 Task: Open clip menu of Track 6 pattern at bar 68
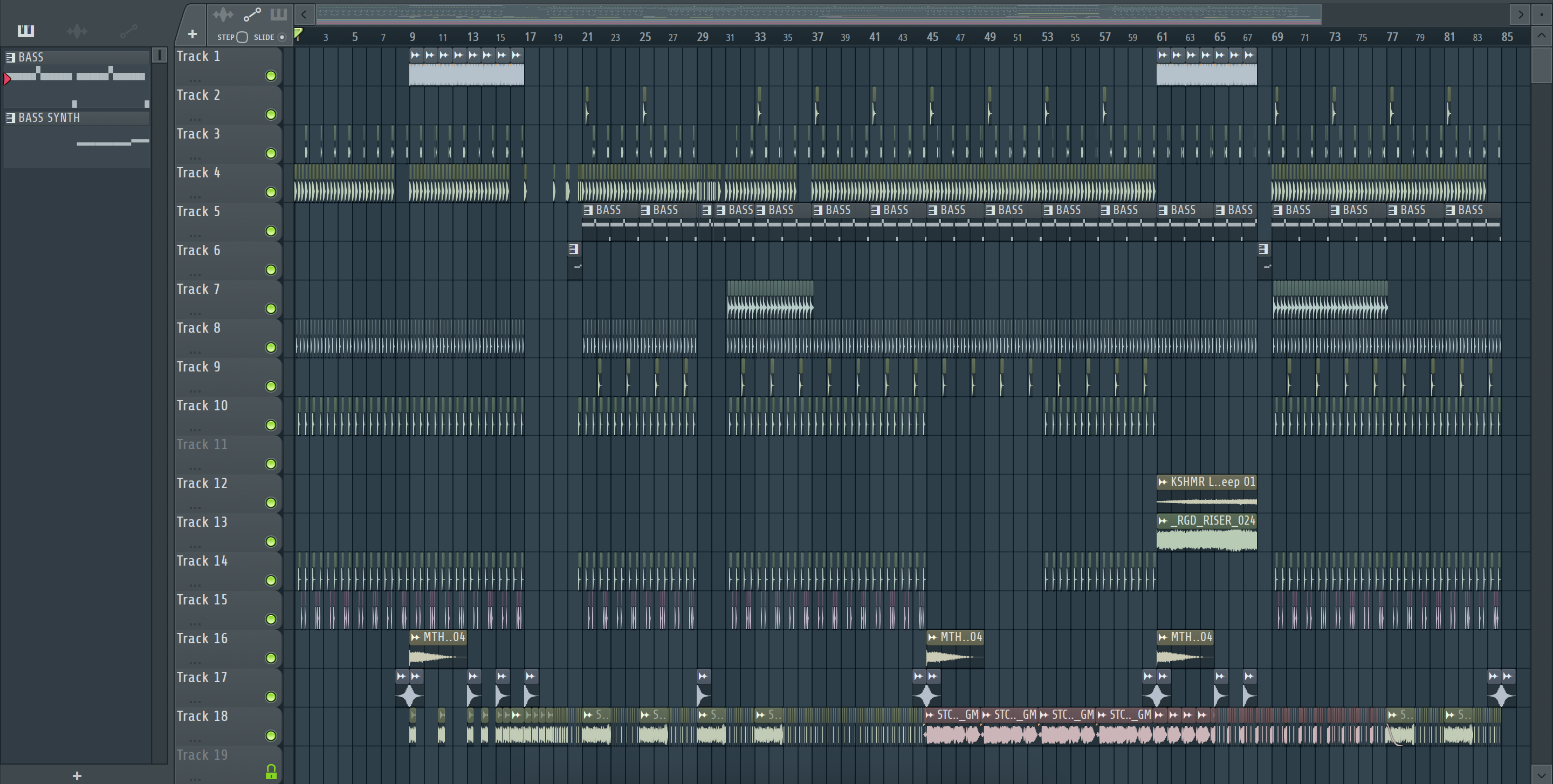pos(1263,249)
